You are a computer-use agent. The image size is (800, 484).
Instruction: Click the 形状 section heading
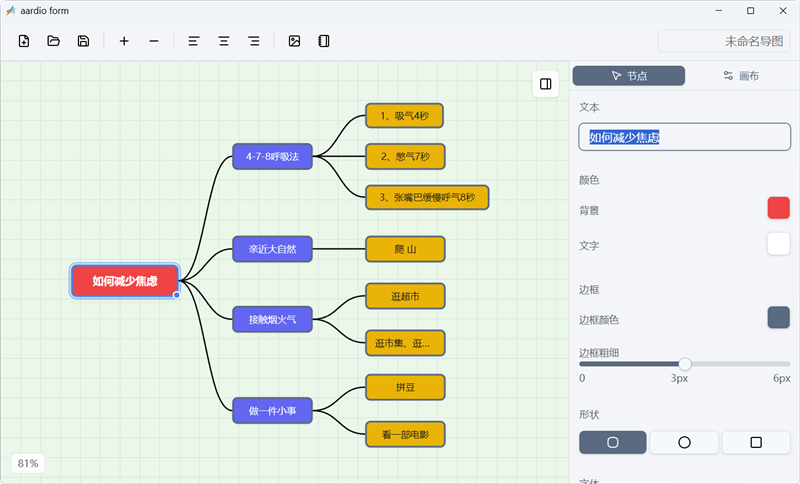click(589, 415)
